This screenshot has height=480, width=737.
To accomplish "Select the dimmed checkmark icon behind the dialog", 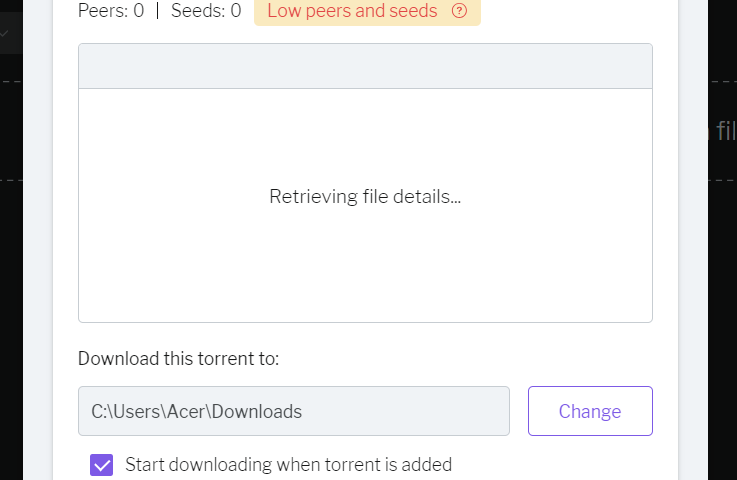I will (x=4, y=33).
